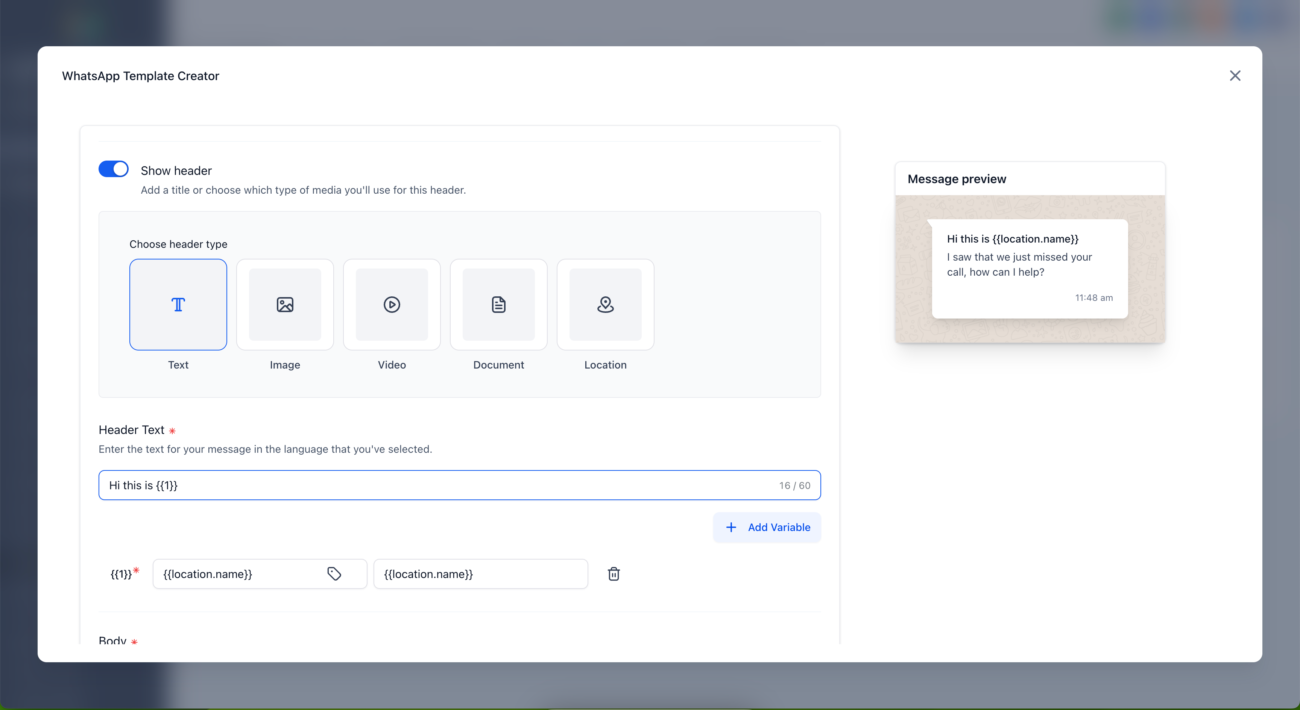Click the second {{location.name}} sample field
The image size is (1300, 710).
point(480,574)
